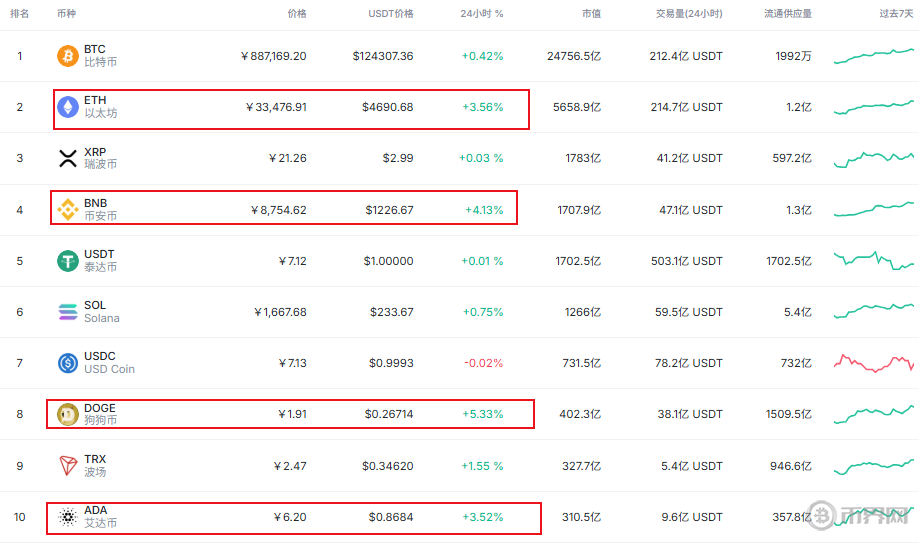Click the Dogecoin icon
This screenshot has height=543, width=919.
(68, 414)
